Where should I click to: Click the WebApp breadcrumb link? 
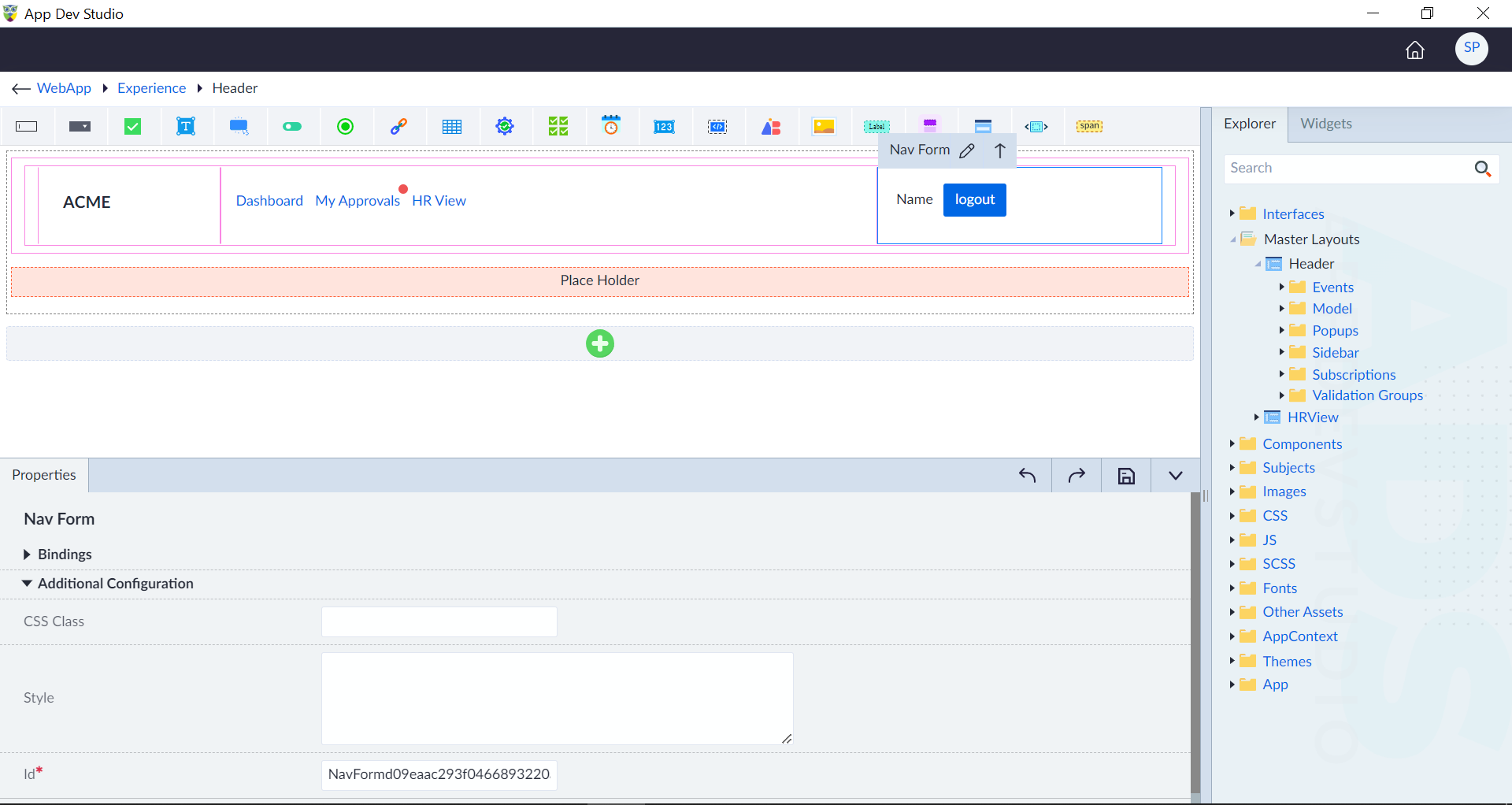64,88
